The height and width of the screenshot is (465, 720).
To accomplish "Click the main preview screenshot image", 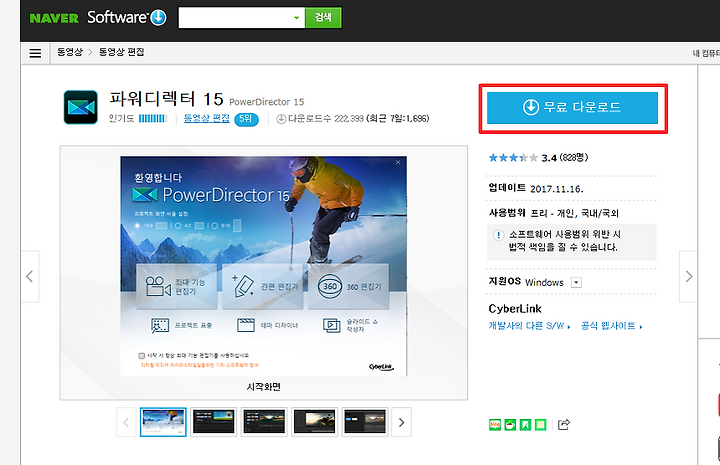I will click(264, 266).
